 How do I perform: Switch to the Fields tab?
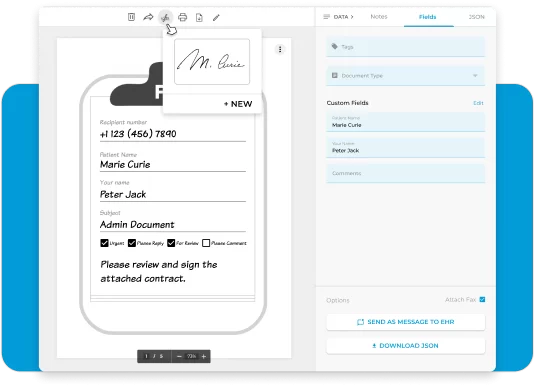click(x=427, y=17)
